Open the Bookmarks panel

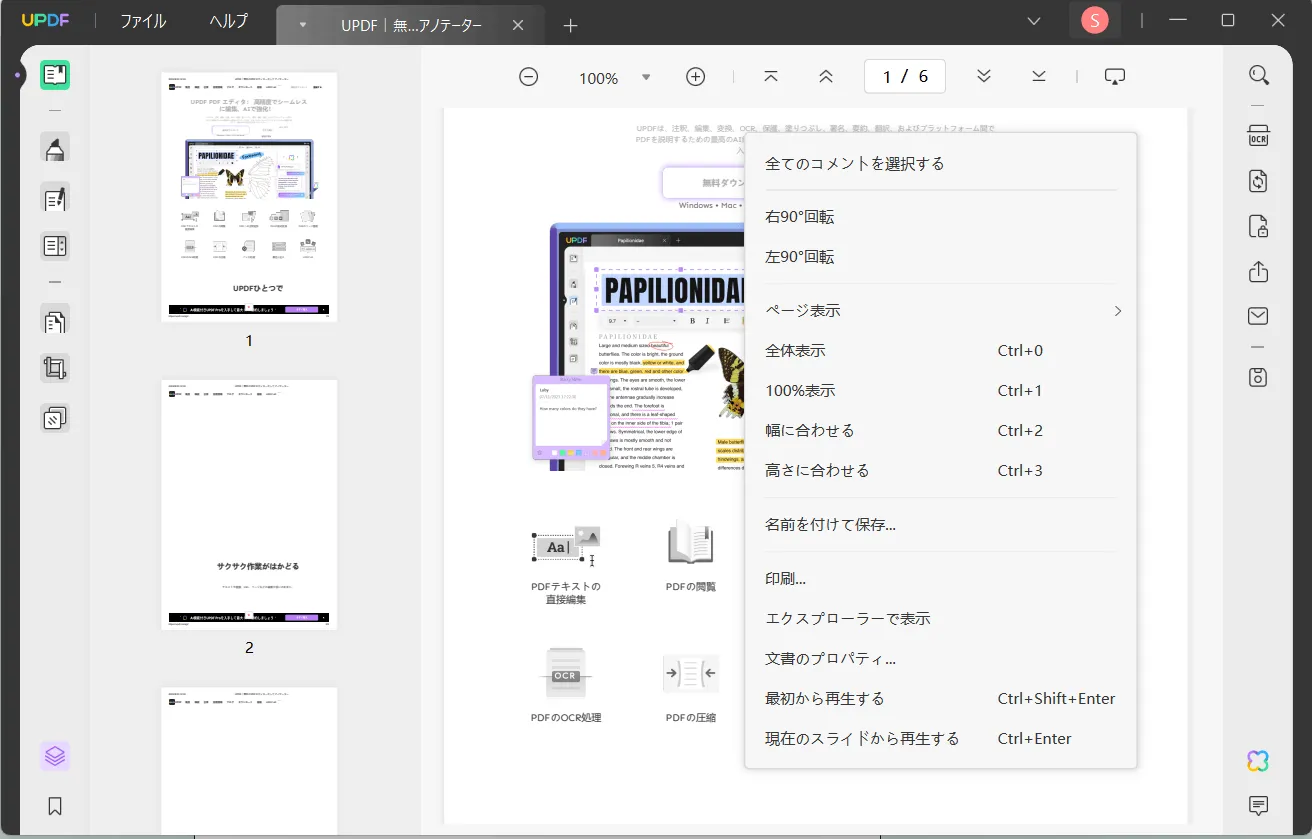pos(55,806)
